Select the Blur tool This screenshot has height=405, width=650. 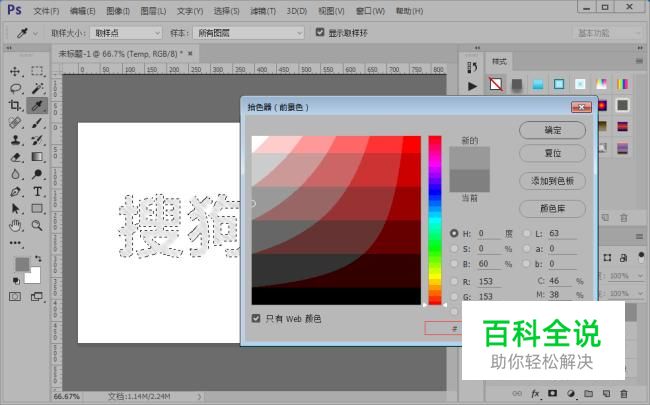tap(15, 174)
